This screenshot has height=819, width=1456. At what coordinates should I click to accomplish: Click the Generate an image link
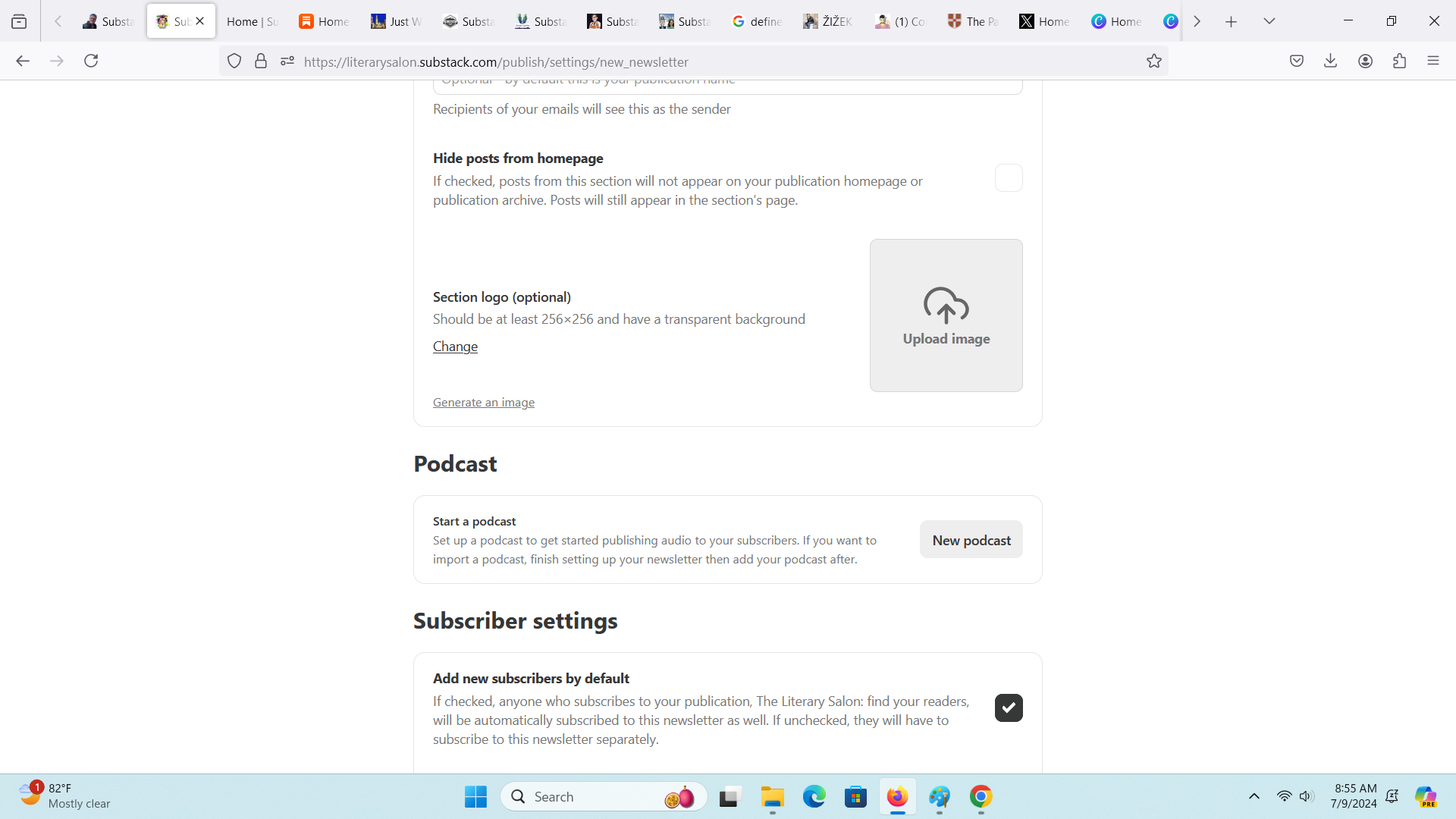click(483, 402)
